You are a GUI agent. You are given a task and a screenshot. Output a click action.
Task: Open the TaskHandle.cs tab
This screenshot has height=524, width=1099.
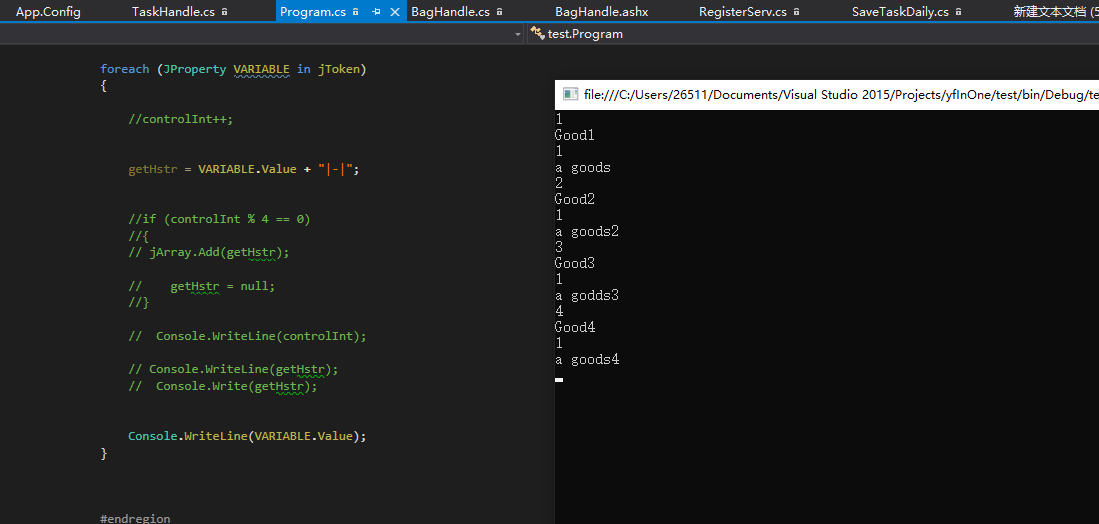[x=172, y=12]
